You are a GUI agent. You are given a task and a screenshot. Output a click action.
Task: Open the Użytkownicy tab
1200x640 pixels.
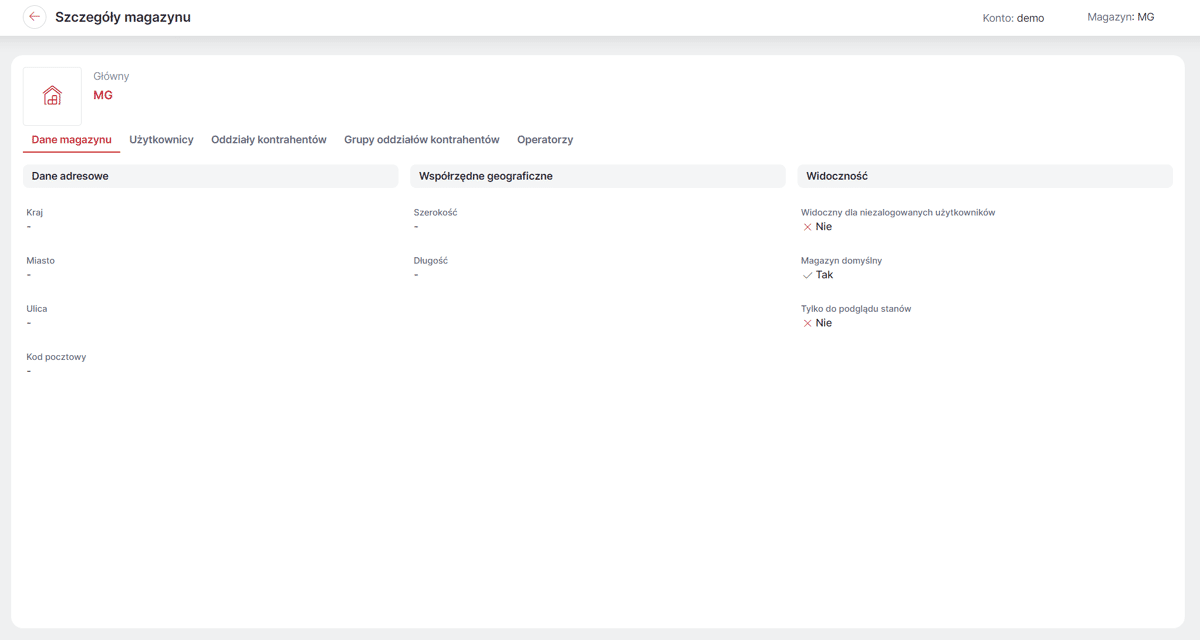[161, 140]
